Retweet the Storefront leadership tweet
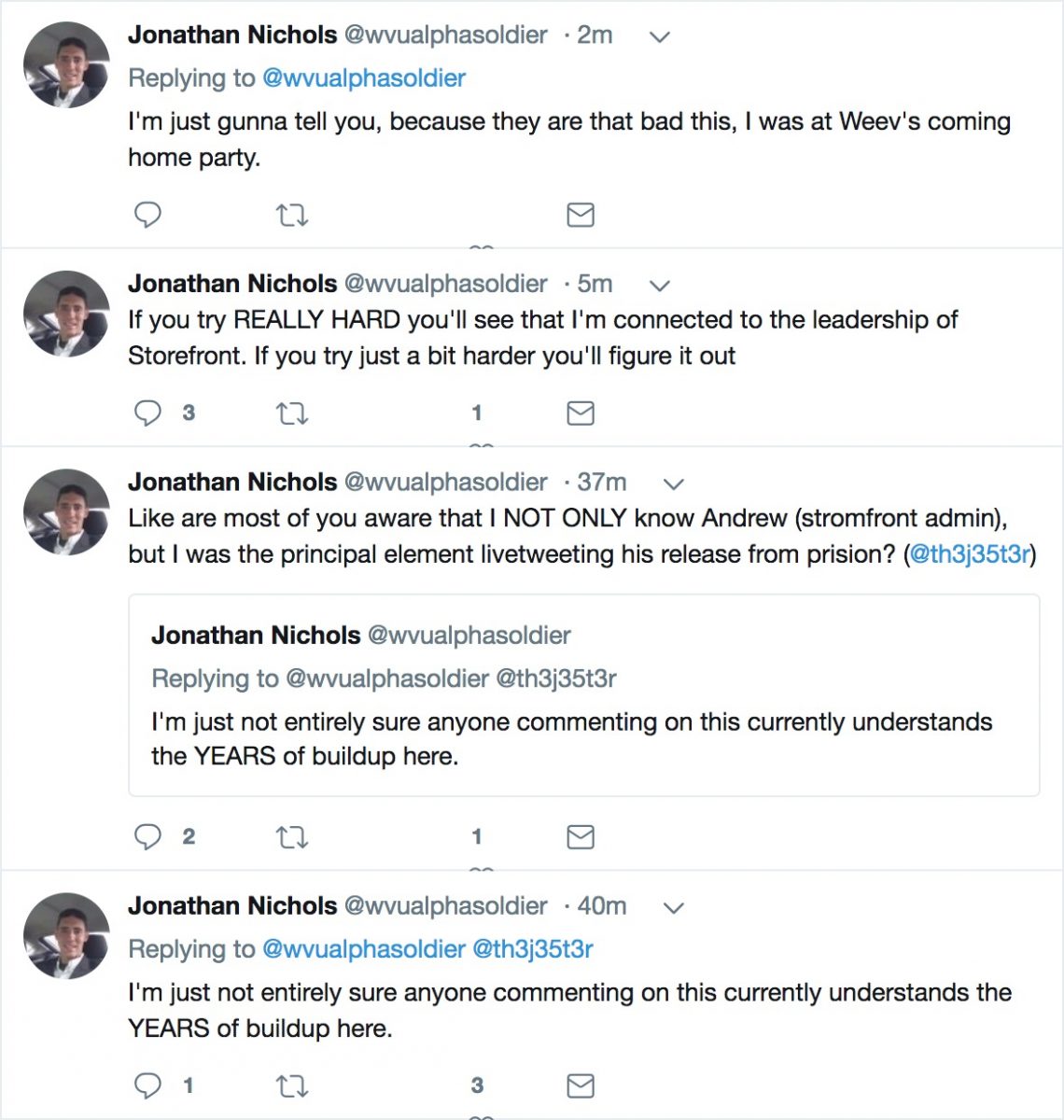This screenshot has height=1120, width=1064. (292, 413)
